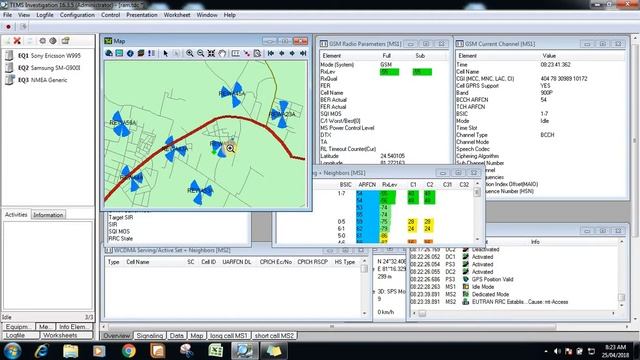Start recording with the red record button
Image resolution: width=640 pixels, height=360 pixels.
pyautogui.click(x=8, y=27)
